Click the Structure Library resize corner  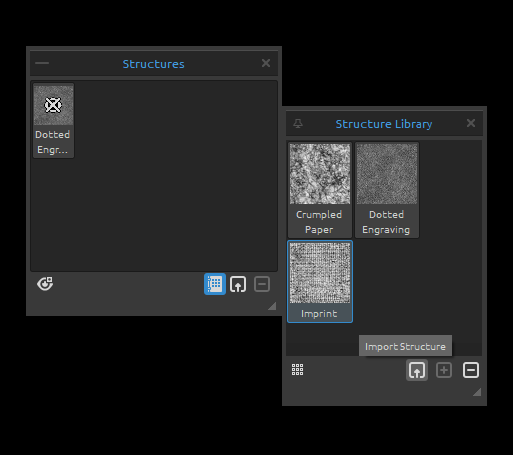tap(477, 392)
